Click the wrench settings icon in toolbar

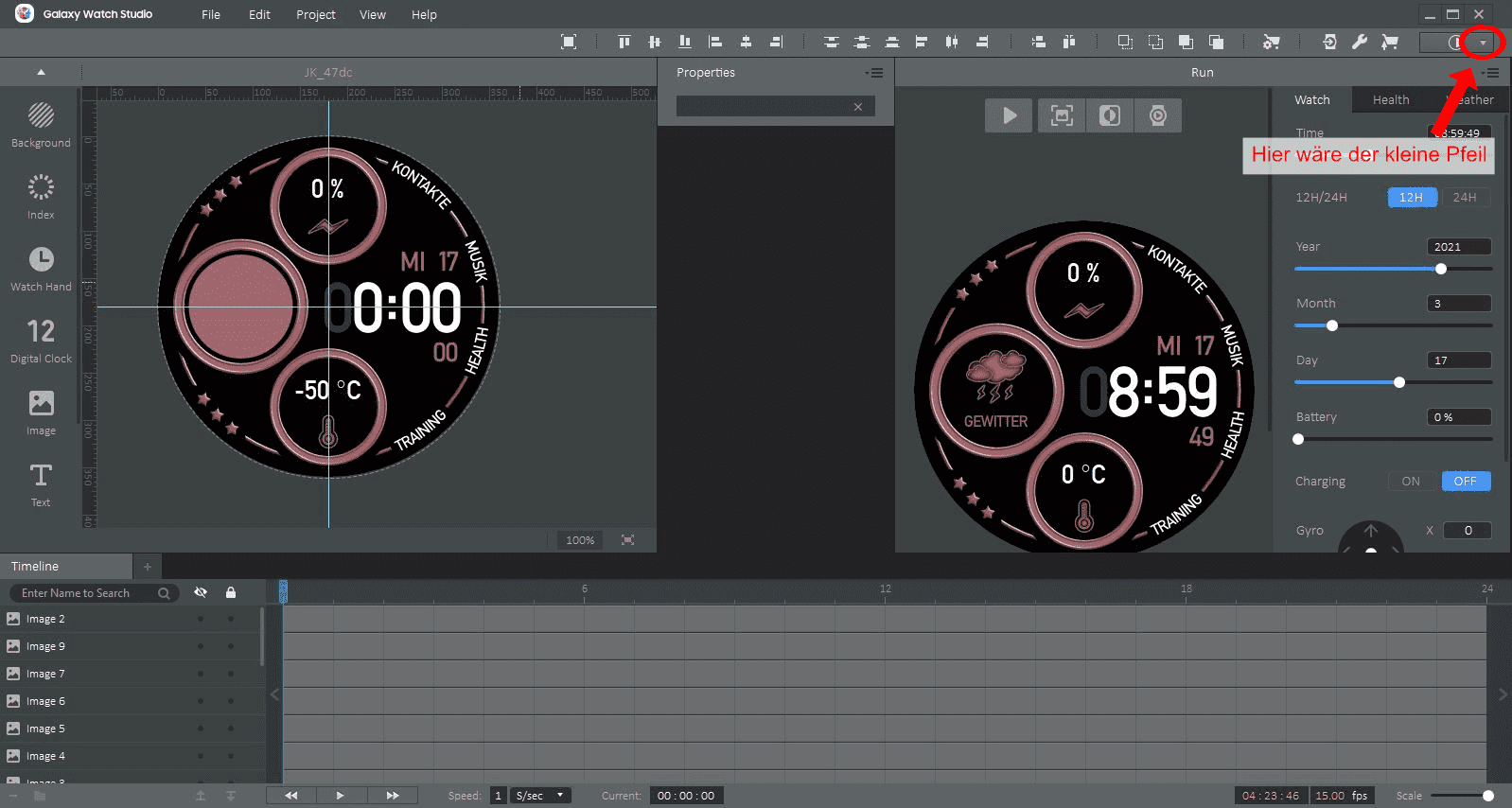(1360, 42)
